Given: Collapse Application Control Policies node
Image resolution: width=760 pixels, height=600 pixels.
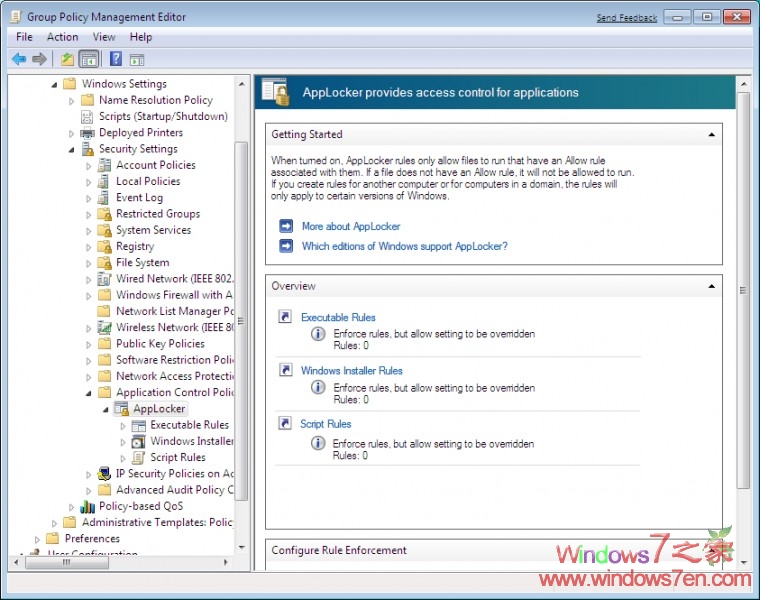Looking at the screenshot, I should click(x=88, y=393).
